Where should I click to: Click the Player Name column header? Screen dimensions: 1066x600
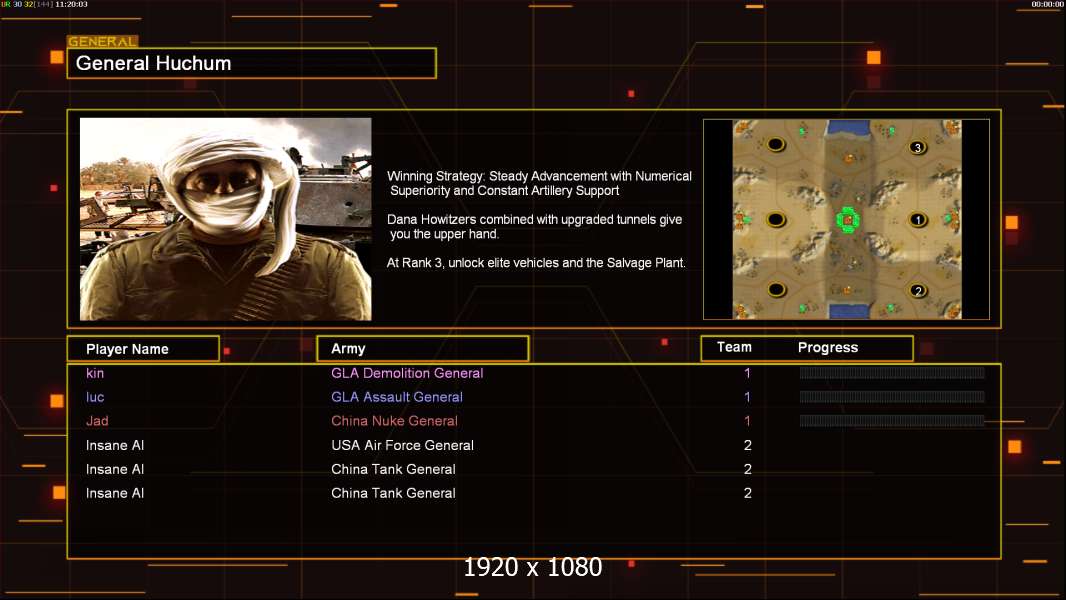coord(143,349)
